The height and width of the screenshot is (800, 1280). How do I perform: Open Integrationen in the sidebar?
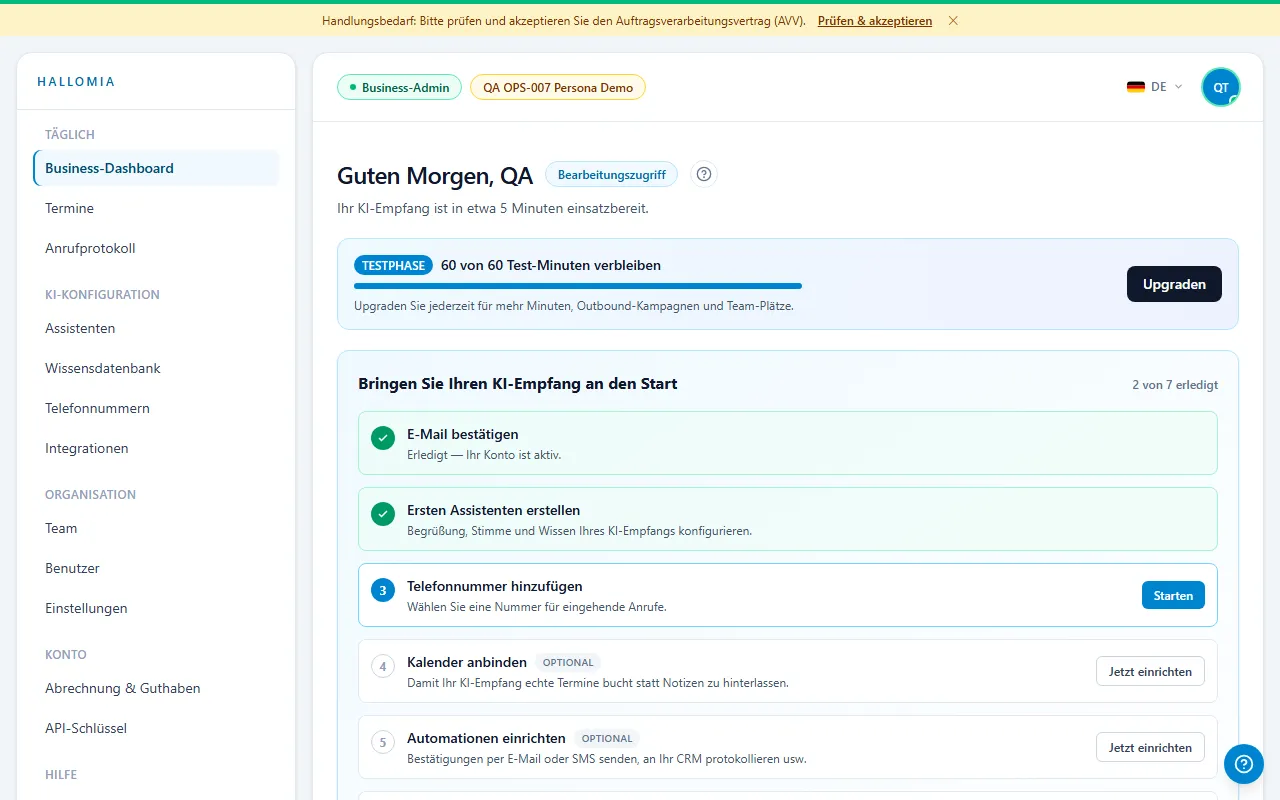(156, 448)
